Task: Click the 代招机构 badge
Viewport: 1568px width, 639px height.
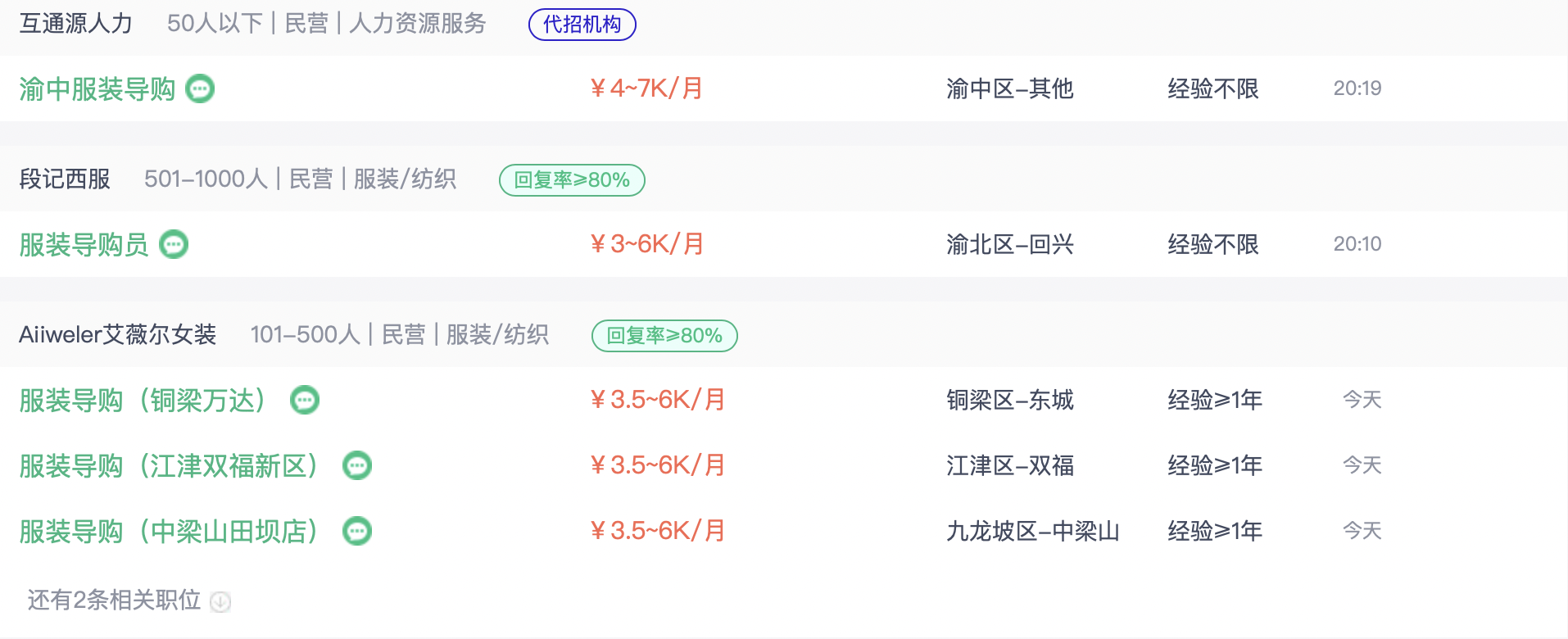Action: click(x=582, y=24)
